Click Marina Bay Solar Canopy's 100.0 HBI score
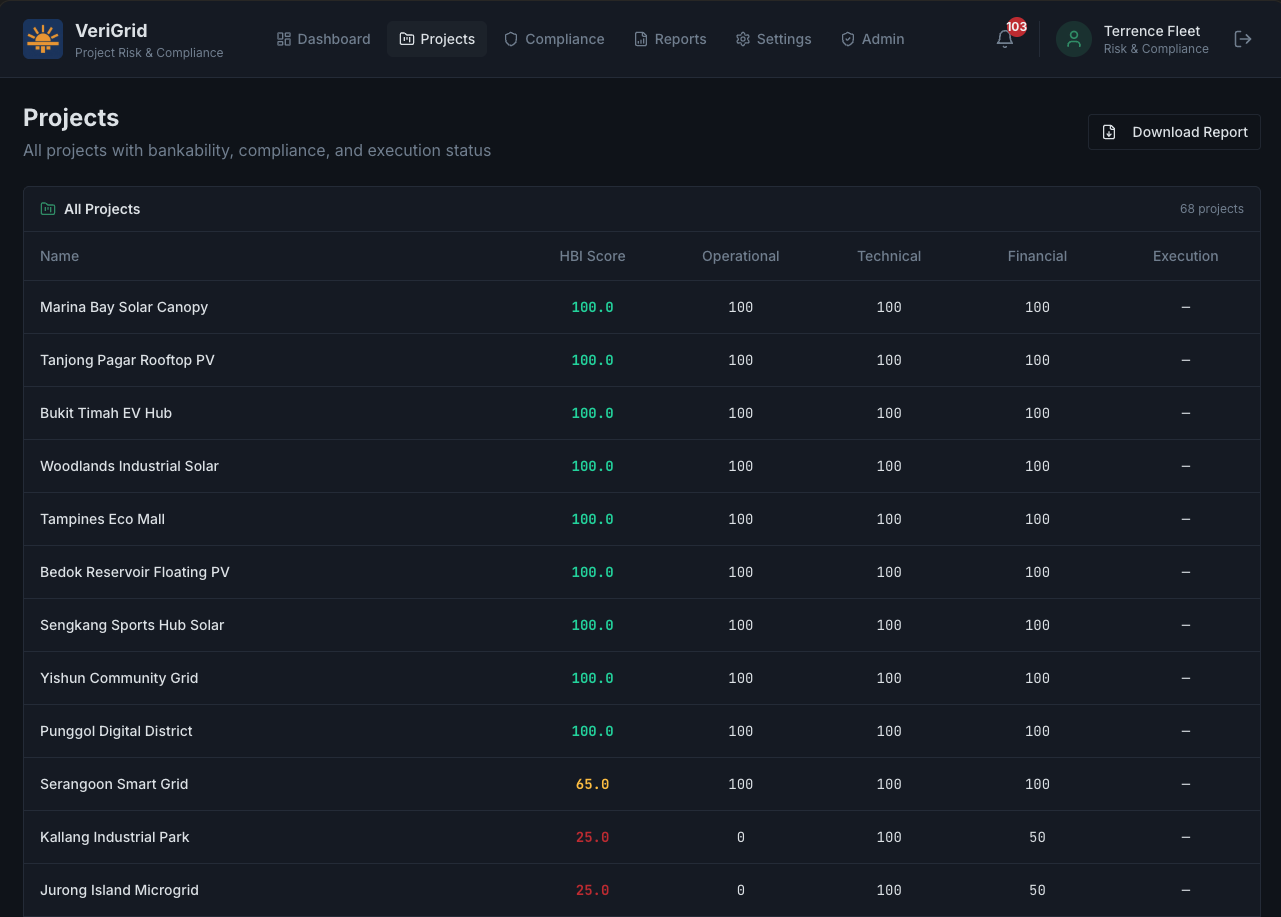This screenshot has width=1281, height=917. tap(592, 307)
